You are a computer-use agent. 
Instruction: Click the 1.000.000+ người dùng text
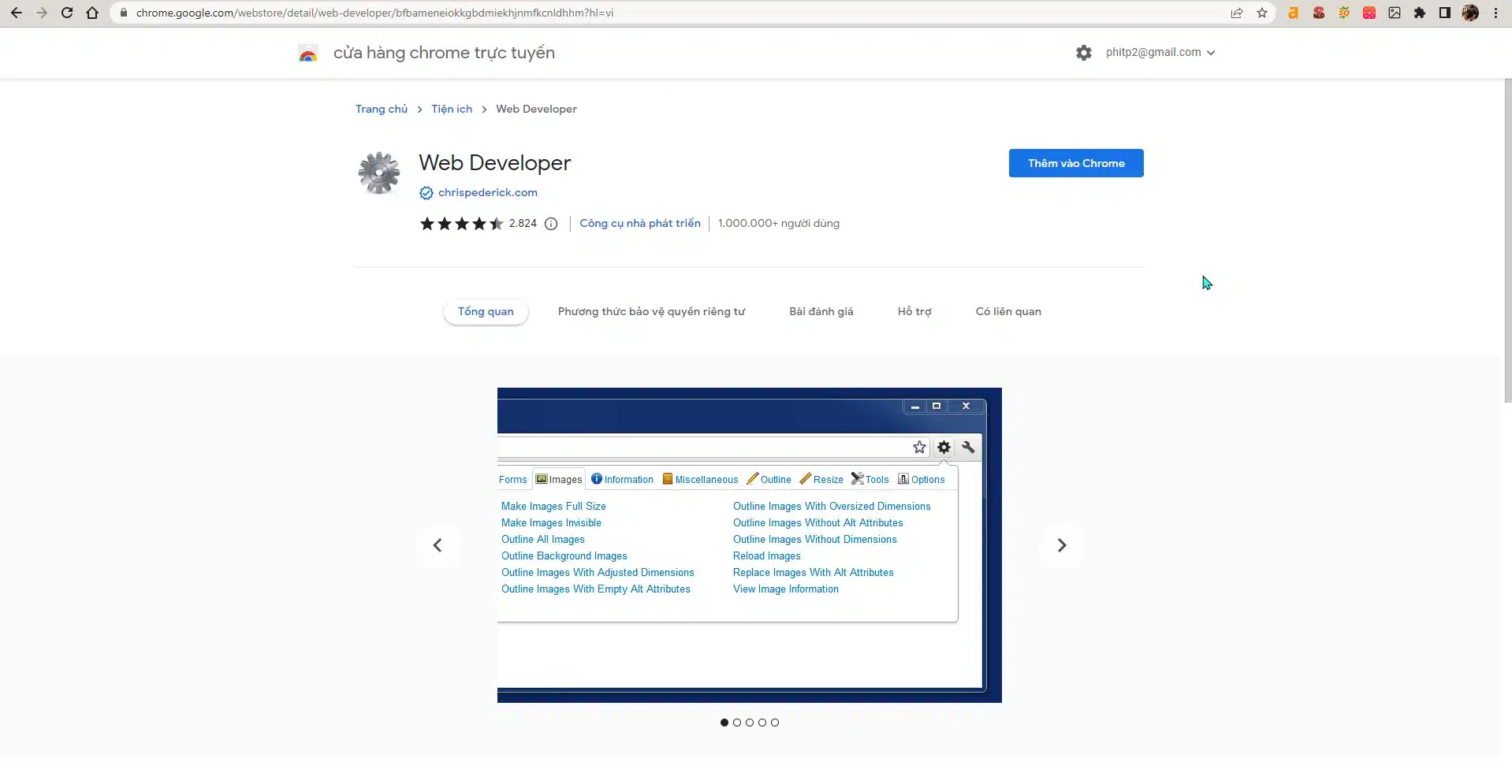(779, 224)
